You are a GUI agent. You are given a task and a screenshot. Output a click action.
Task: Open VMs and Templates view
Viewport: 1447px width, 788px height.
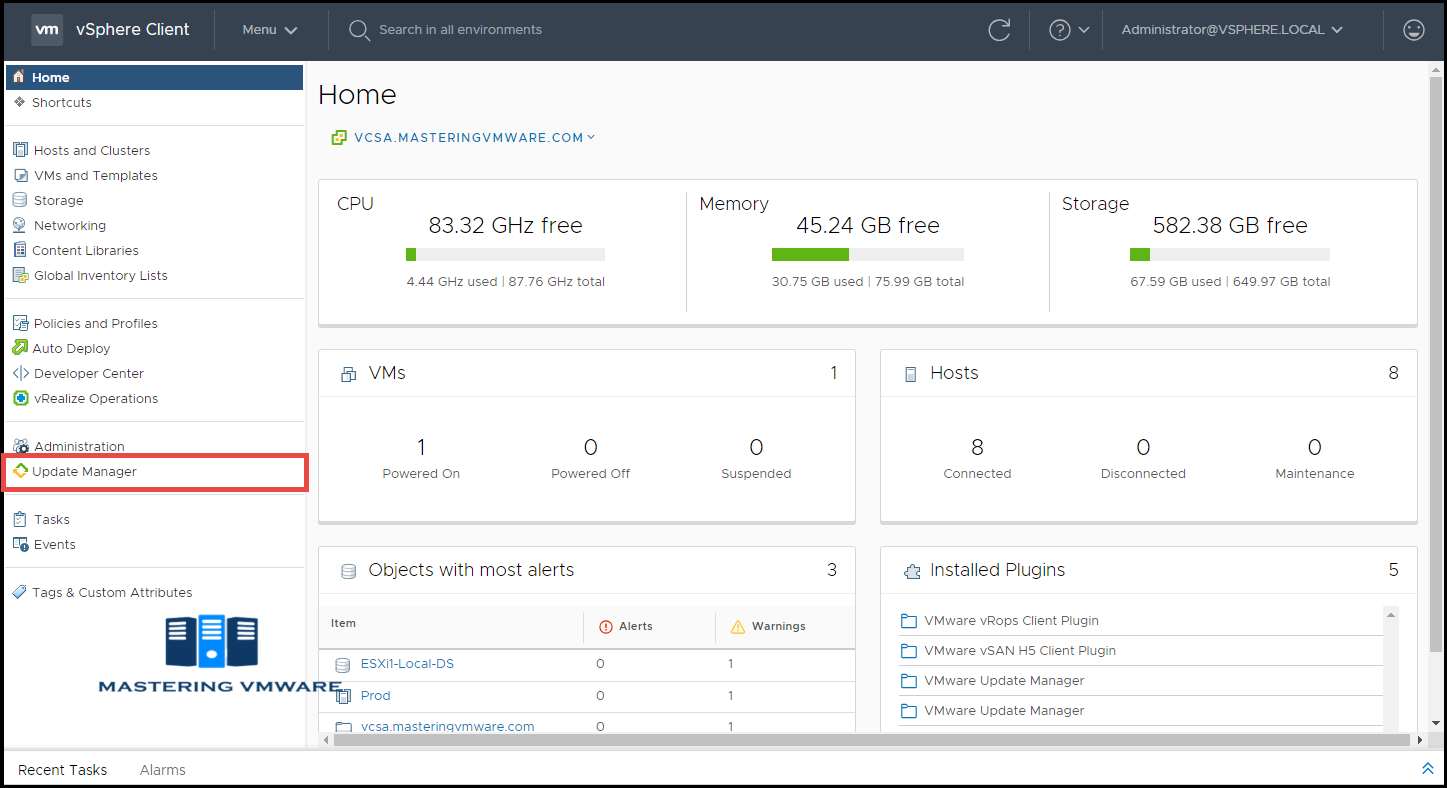pyautogui.click(x=96, y=175)
